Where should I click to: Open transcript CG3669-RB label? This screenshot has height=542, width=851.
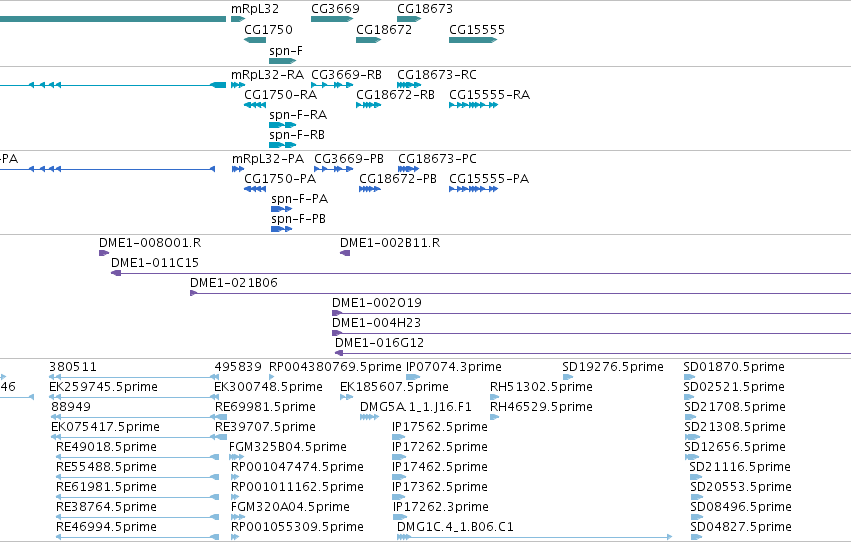click(346, 75)
